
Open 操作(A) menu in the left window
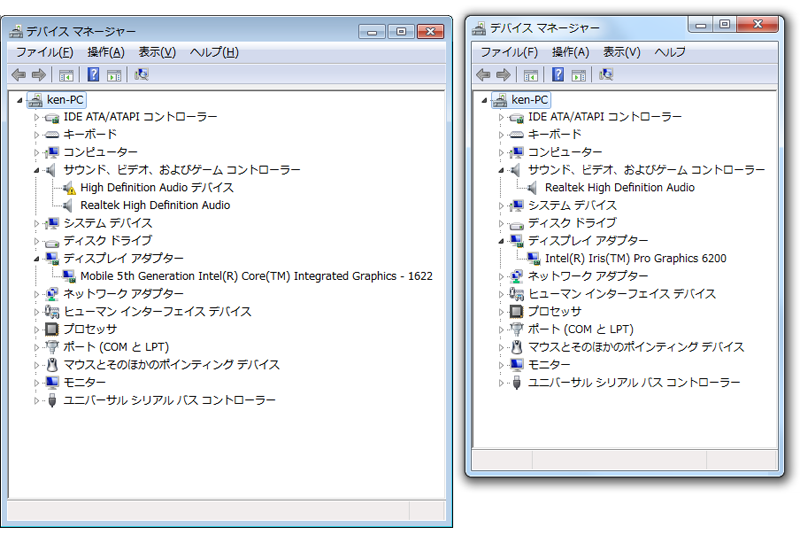point(105,52)
